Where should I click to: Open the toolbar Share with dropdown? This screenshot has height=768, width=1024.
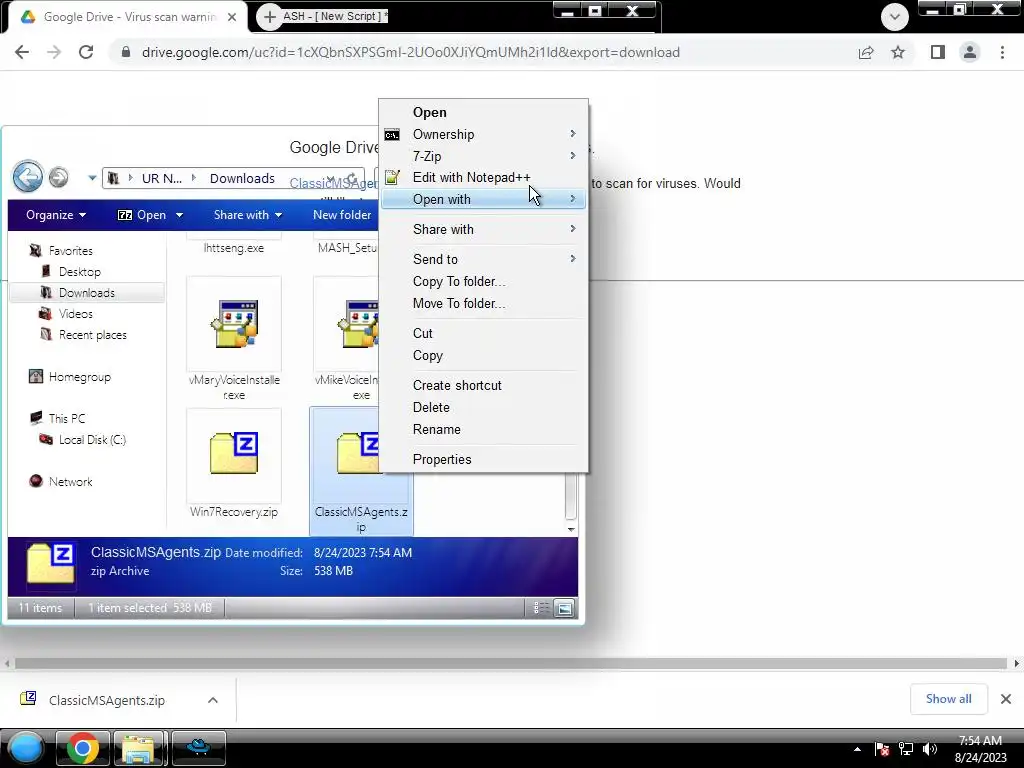248,215
